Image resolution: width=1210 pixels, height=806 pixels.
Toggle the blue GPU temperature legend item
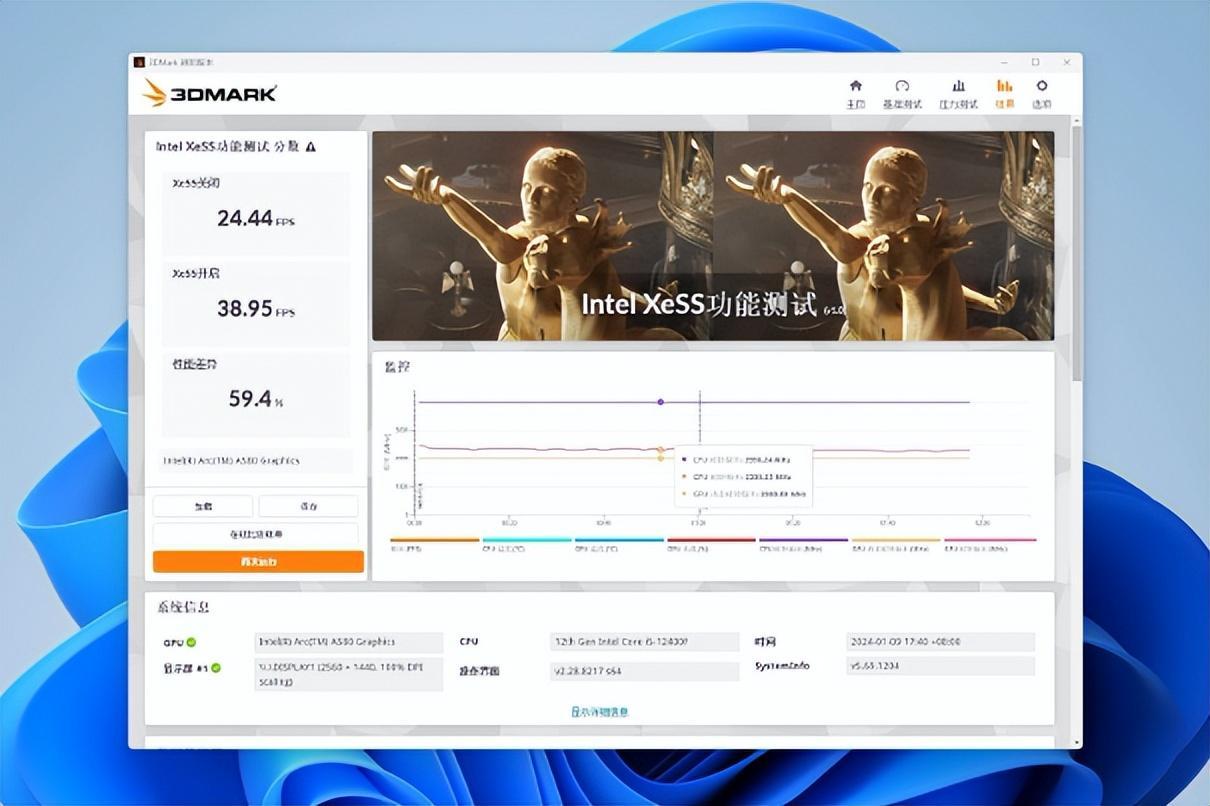[619, 545]
